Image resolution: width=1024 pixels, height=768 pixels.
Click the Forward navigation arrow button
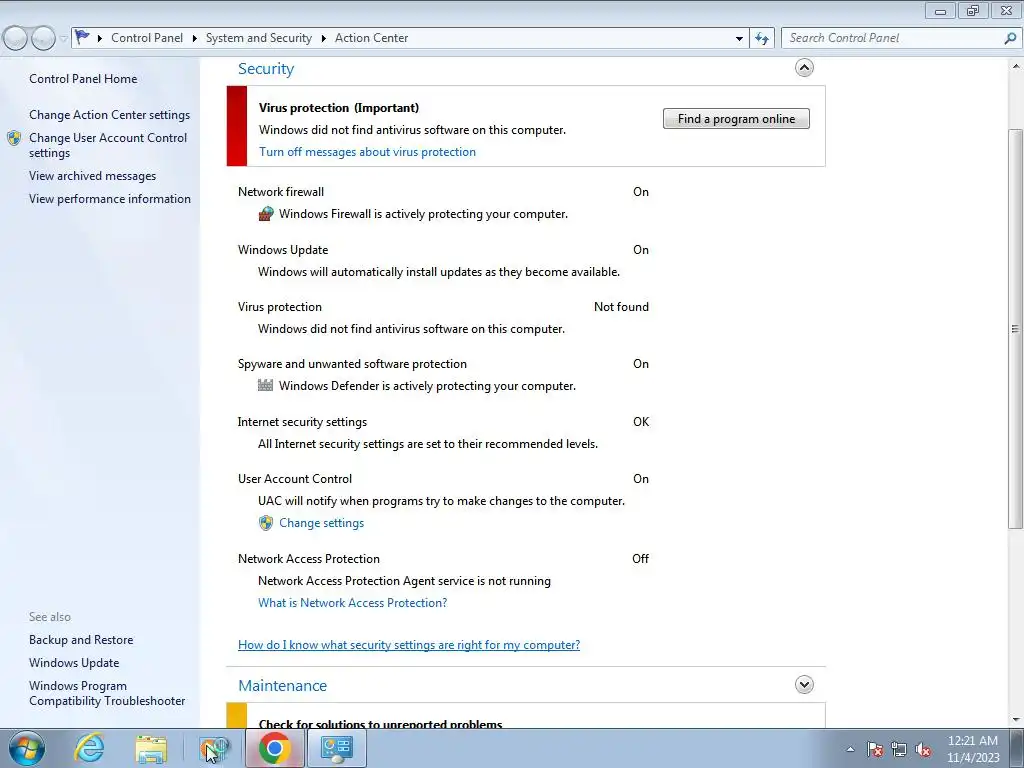(x=42, y=39)
